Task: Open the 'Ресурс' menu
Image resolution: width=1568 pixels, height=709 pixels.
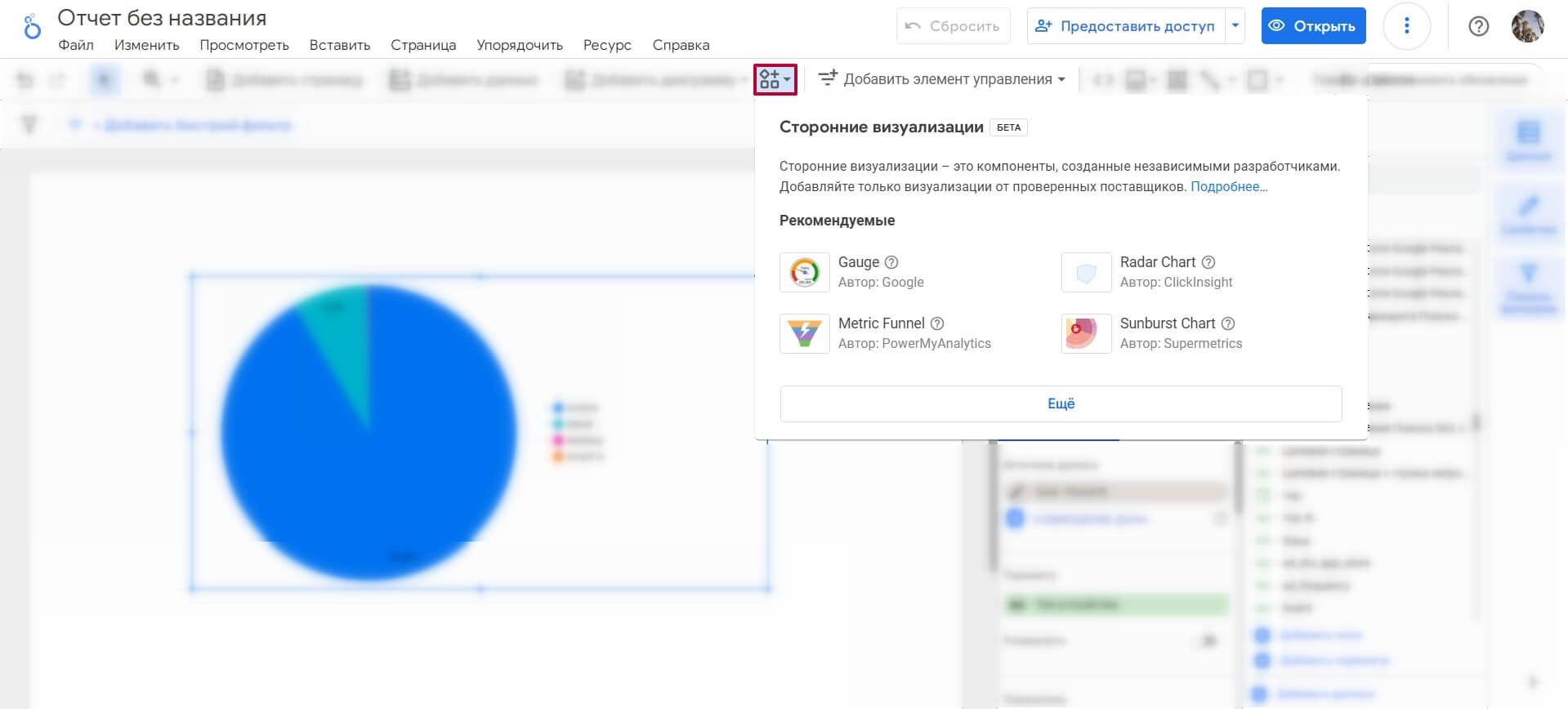Action: (607, 45)
